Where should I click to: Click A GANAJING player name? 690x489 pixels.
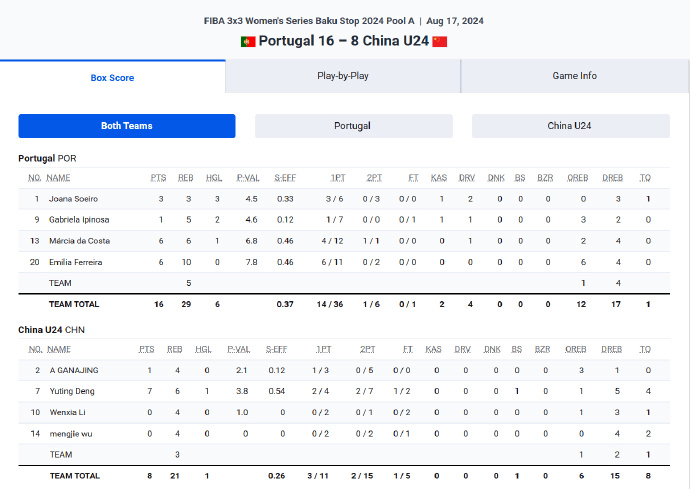74,370
